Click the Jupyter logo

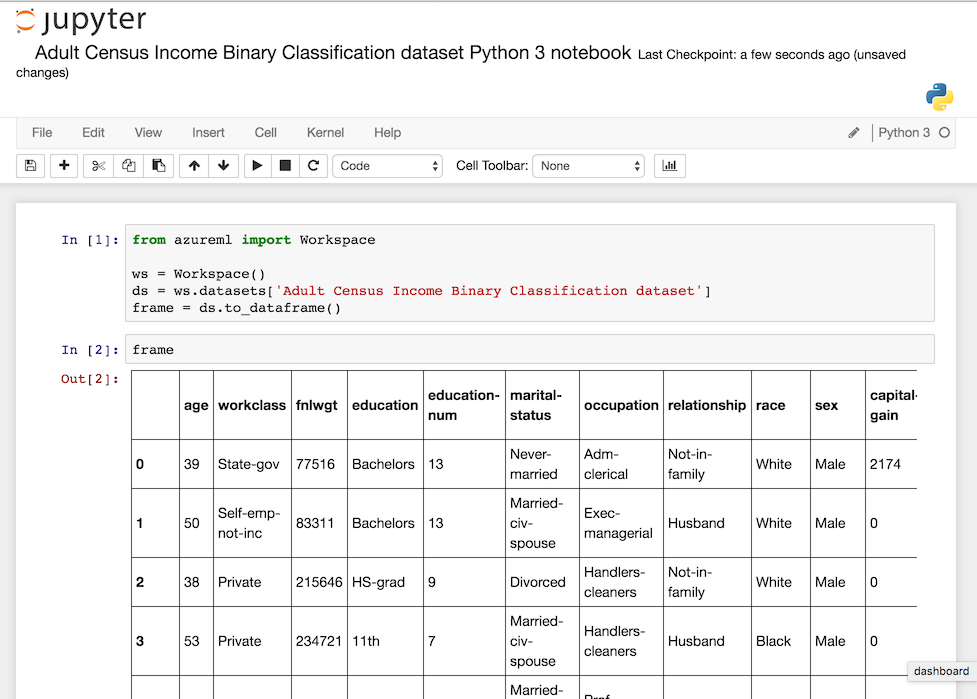click(x=81, y=20)
